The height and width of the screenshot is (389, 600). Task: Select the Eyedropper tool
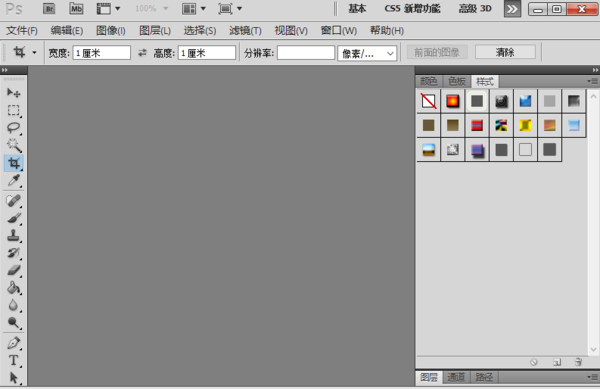point(14,180)
